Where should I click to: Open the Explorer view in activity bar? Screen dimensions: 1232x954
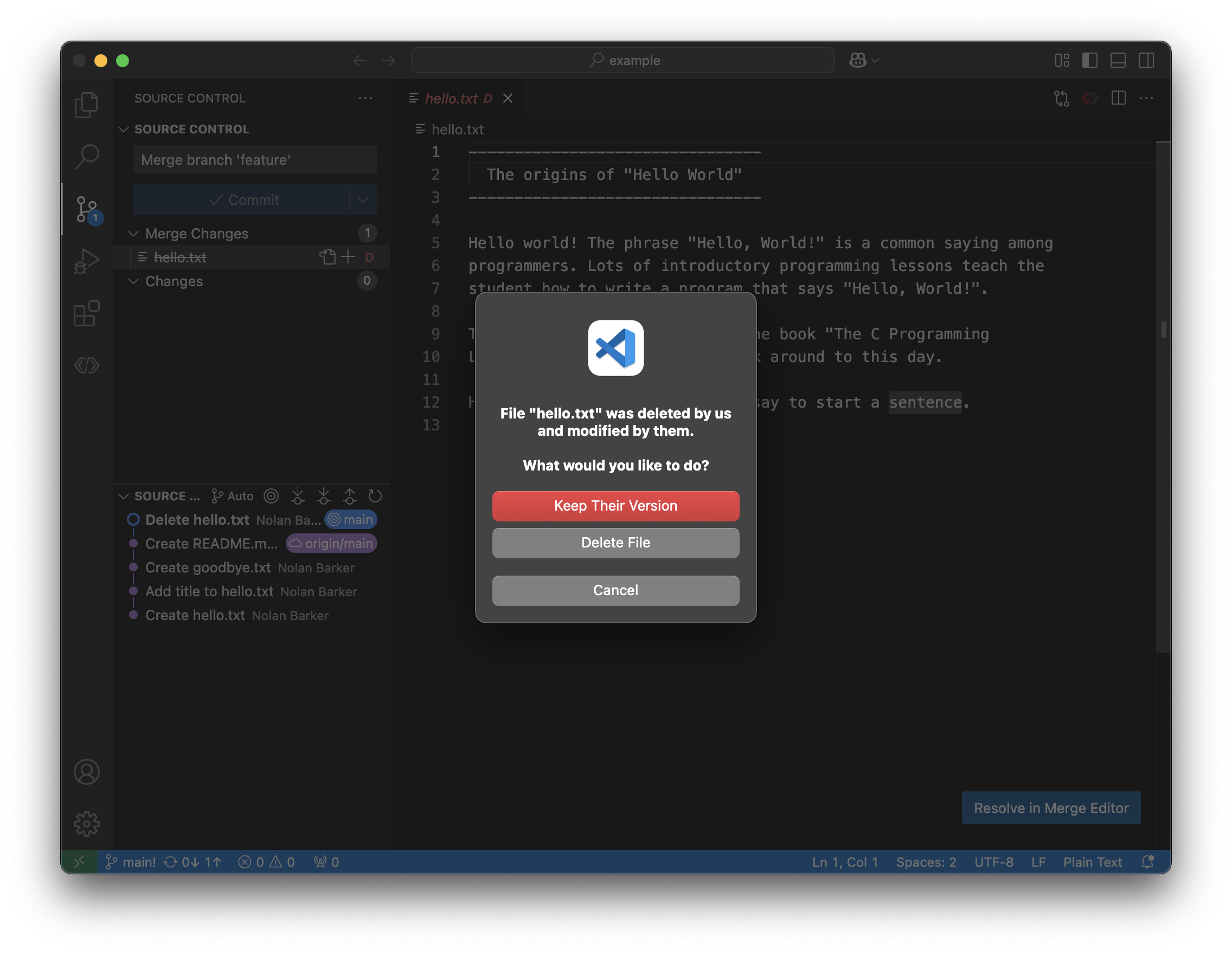click(x=86, y=105)
